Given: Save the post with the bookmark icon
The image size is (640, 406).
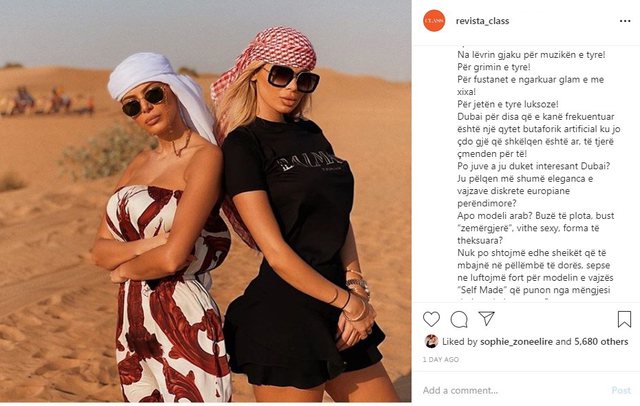Looking at the screenshot, I should (x=624, y=319).
